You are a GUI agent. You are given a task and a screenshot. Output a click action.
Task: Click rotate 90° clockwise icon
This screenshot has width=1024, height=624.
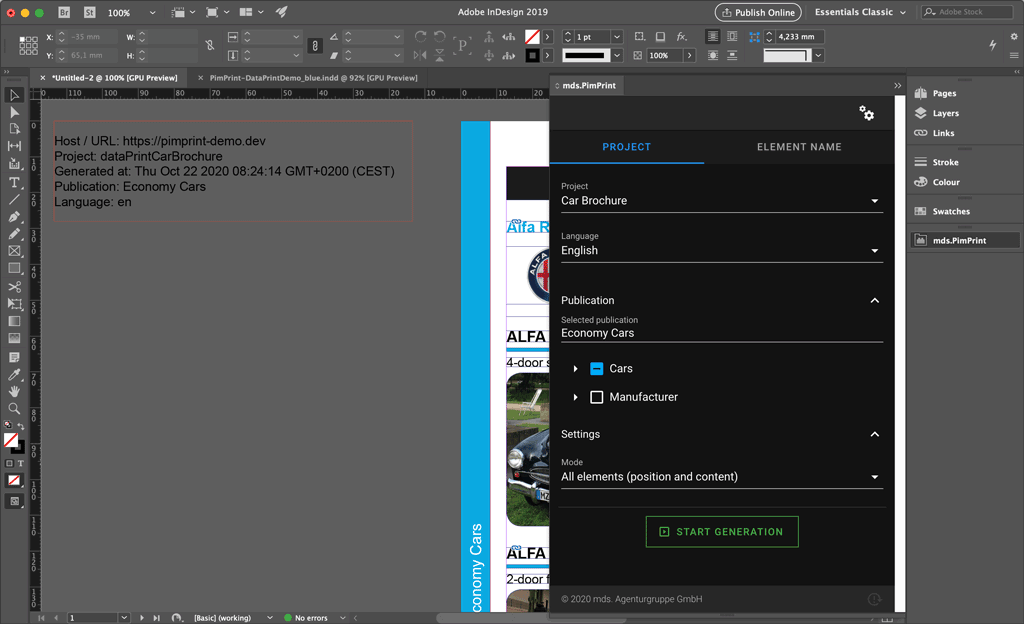[x=421, y=37]
